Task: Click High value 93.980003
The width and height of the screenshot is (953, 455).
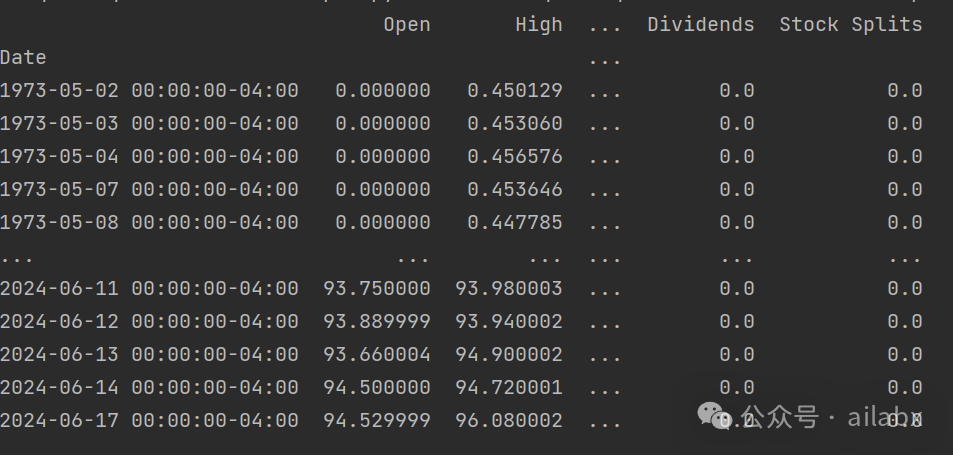Action: tap(509, 288)
